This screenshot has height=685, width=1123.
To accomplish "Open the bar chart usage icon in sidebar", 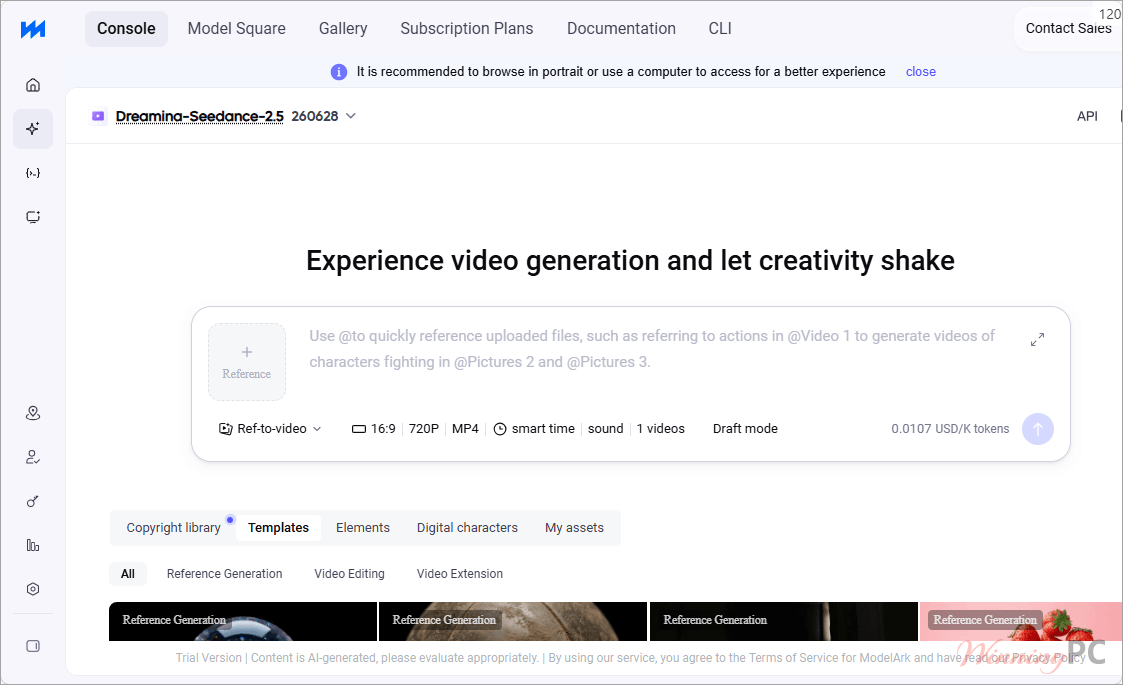I will tap(33, 545).
